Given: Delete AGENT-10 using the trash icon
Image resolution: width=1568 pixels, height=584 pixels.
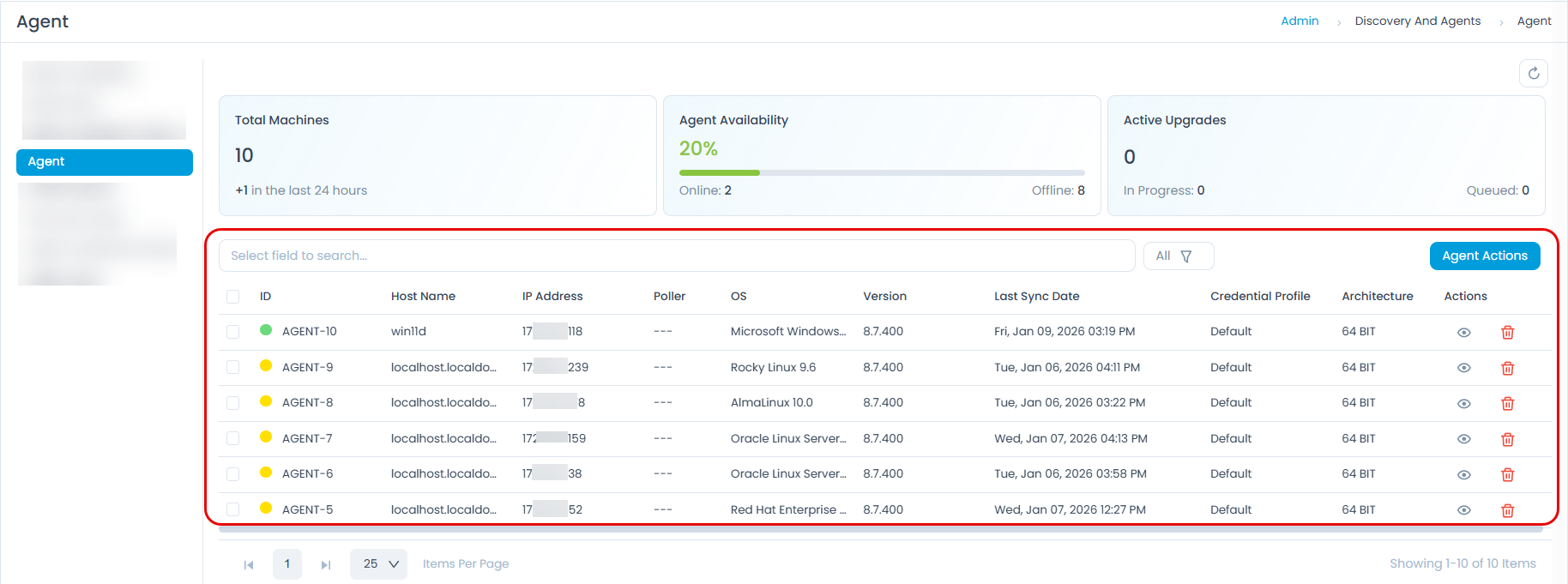Looking at the screenshot, I should (1507, 333).
